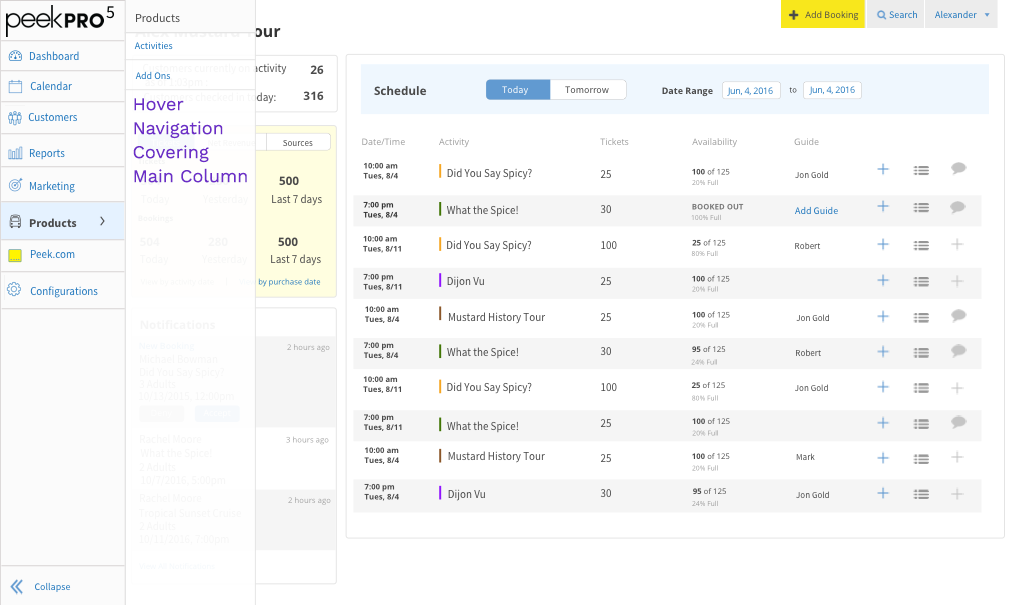Open list icon on What the Spice! 8/11 row
Viewport: 1024px width, 605px height.
[921, 424]
